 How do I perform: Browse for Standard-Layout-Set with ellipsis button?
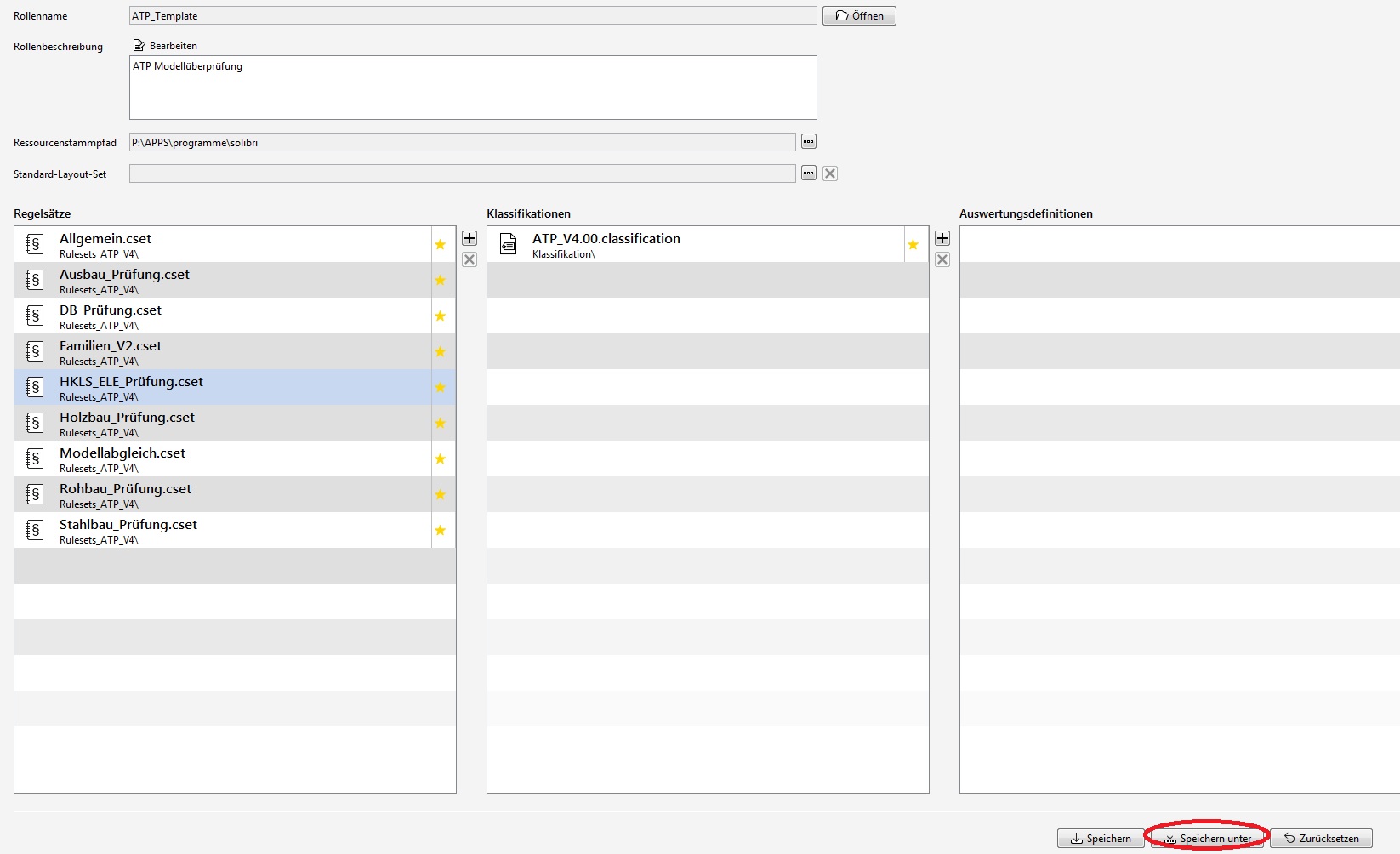click(x=809, y=174)
